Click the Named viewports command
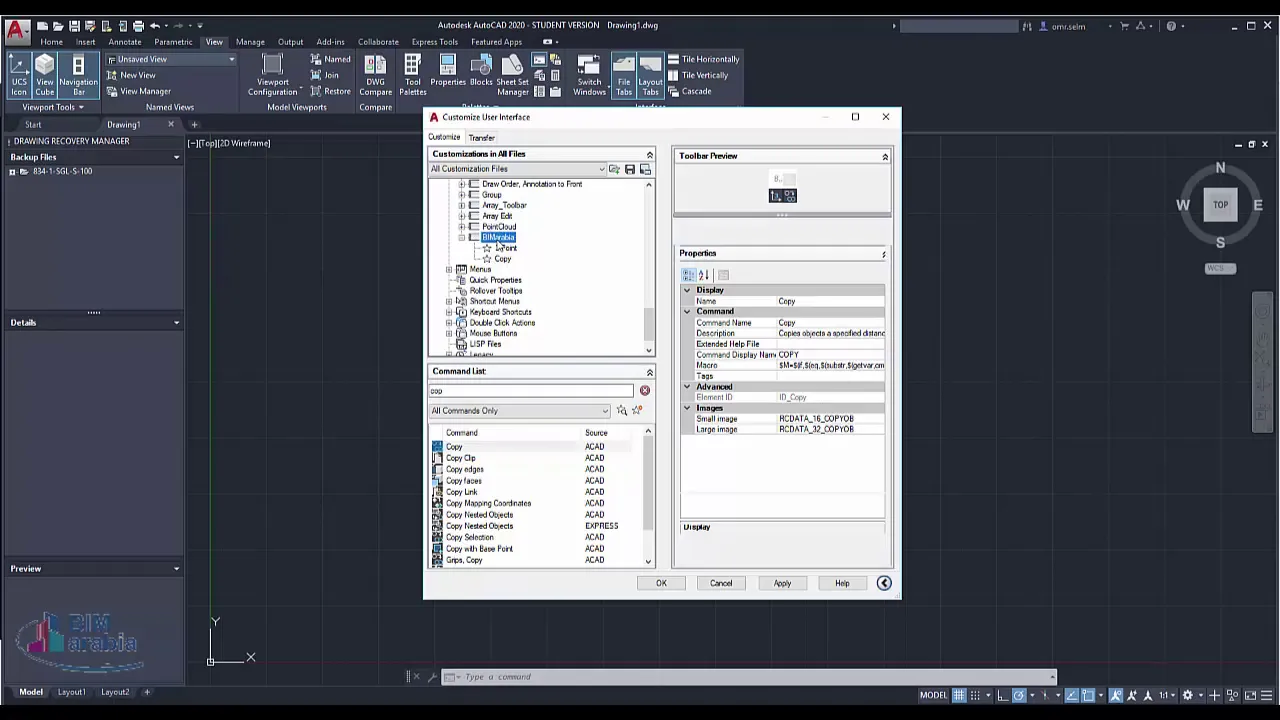The image size is (1280, 720). tap(330, 59)
